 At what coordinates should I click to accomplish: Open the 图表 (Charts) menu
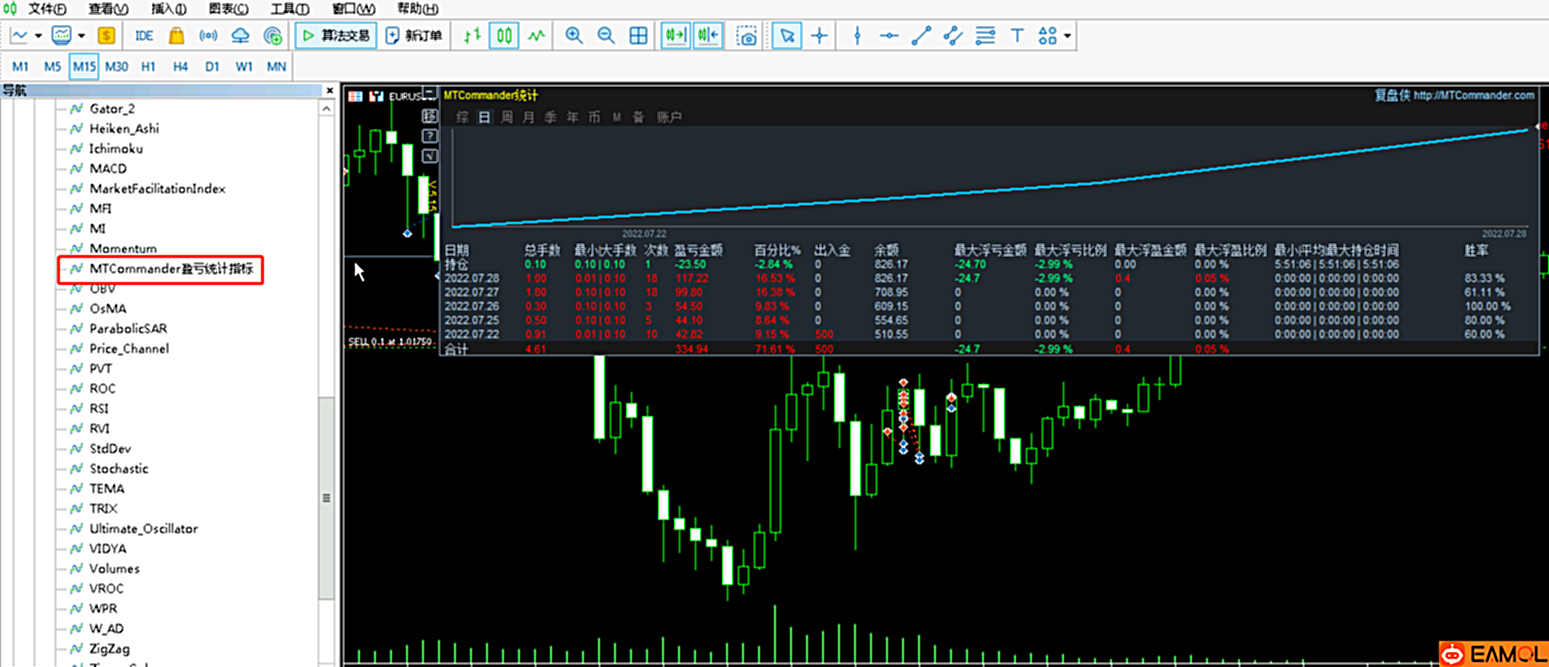pyautogui.click(x=230, y=9)
